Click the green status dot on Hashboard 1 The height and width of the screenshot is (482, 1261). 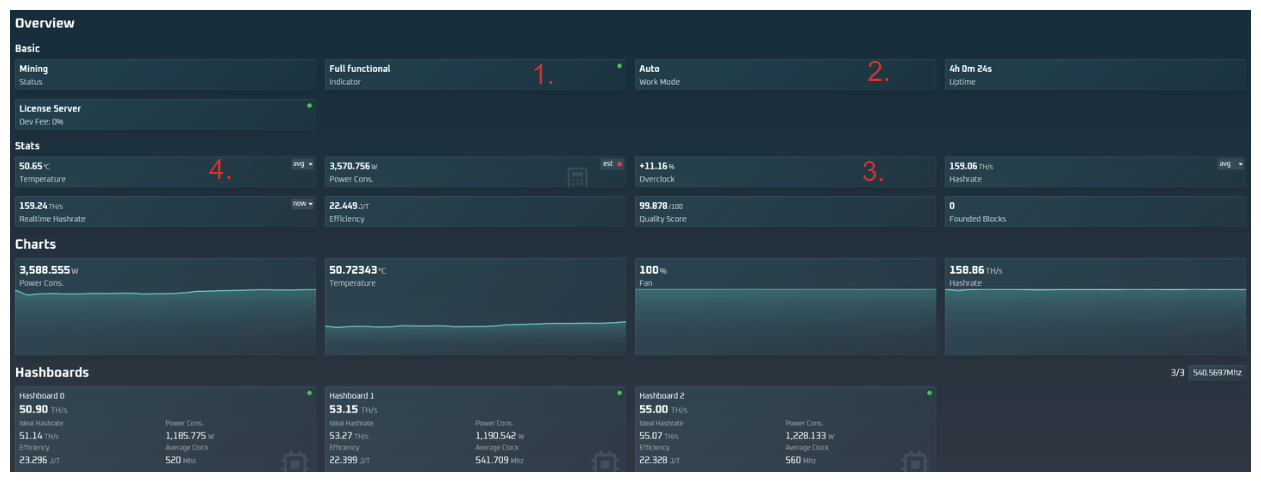[619, 393]
